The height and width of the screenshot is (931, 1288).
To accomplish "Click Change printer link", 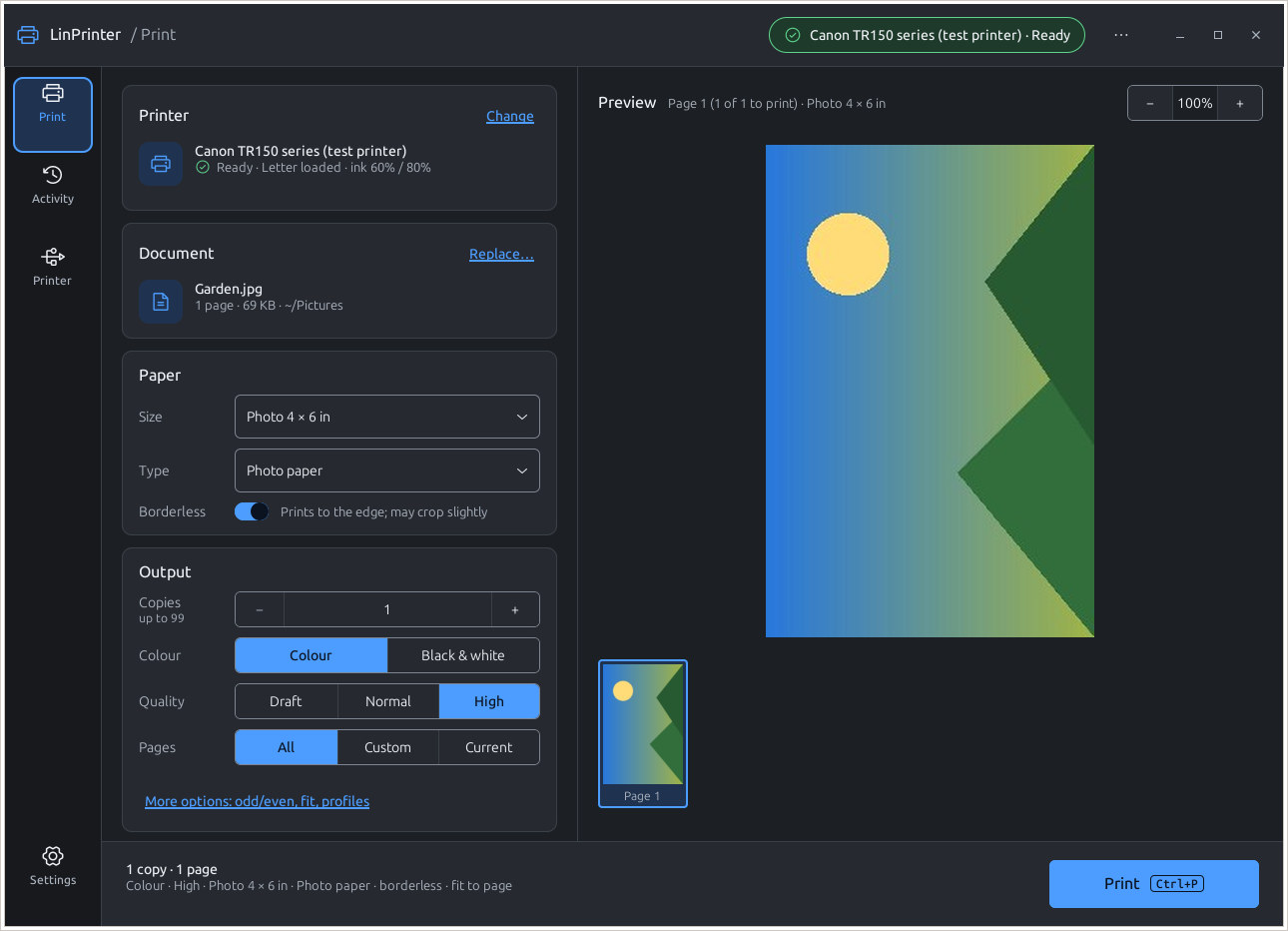I will point(510,116).
